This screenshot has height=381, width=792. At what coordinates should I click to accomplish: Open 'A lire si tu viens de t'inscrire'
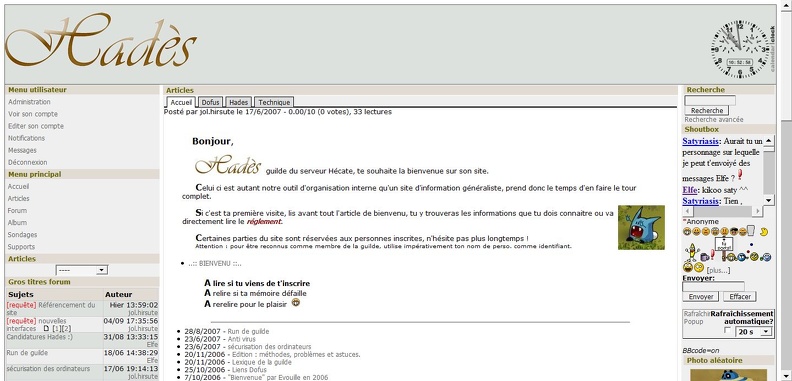[x=257, y=283]
